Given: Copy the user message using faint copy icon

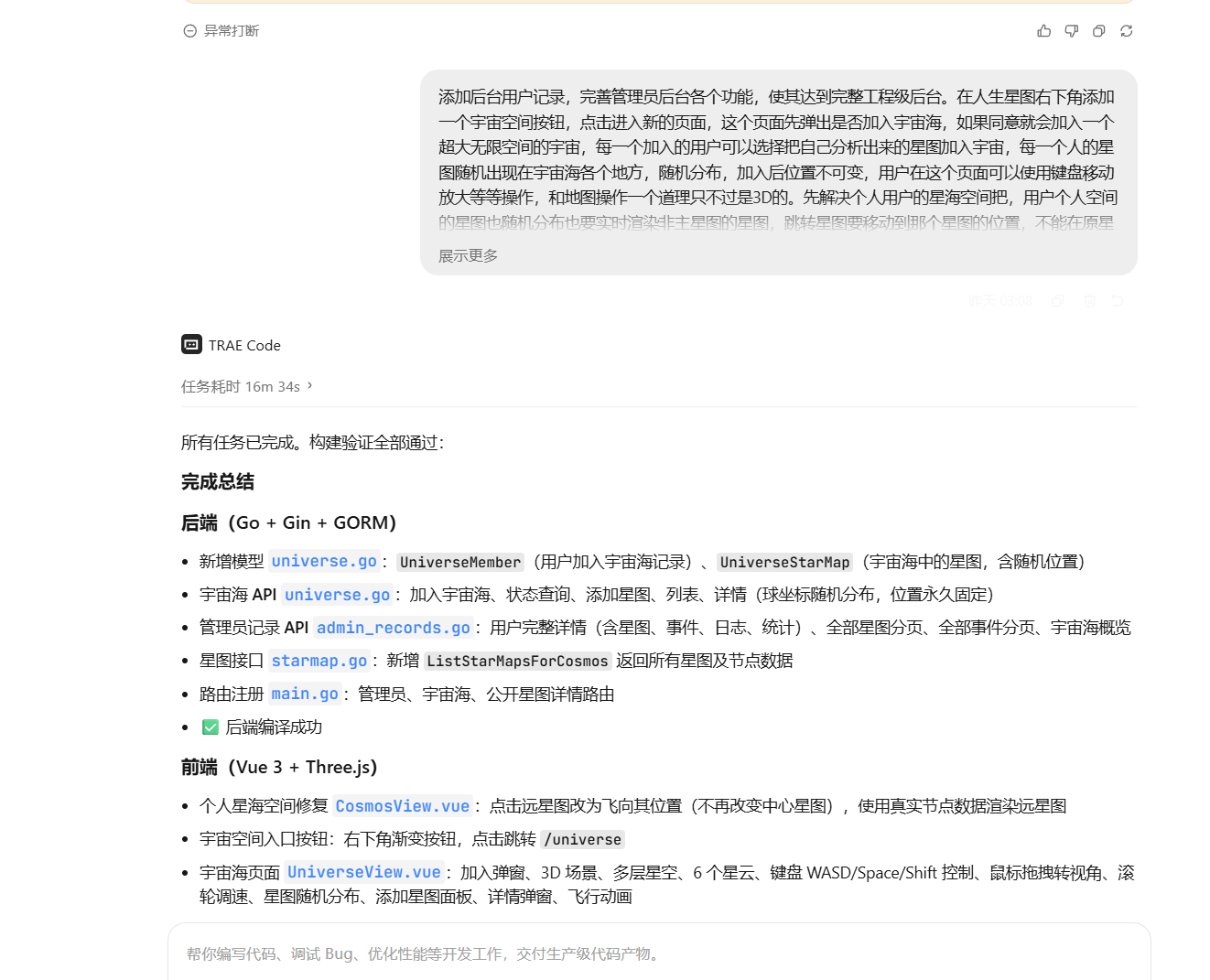Looking at the screenshot, I should coord(1058,301).
